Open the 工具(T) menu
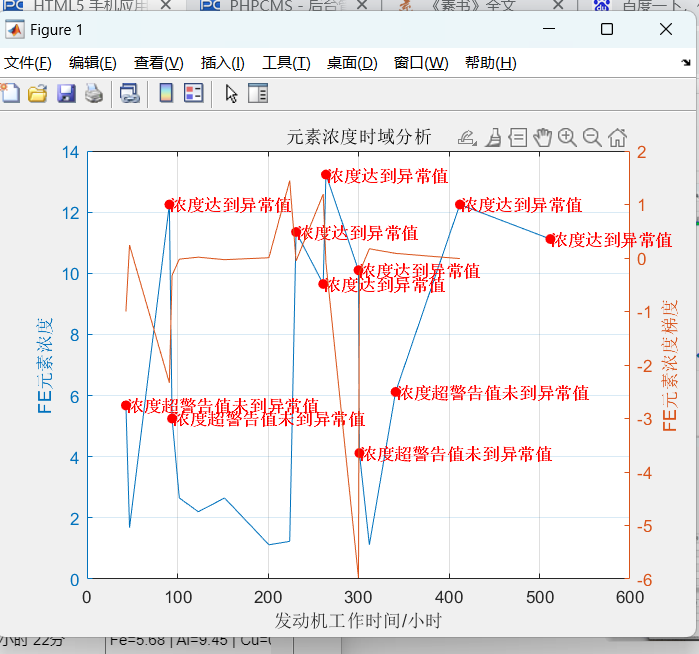Viewport: 699px width, 654px height. [x=286, y=63]
